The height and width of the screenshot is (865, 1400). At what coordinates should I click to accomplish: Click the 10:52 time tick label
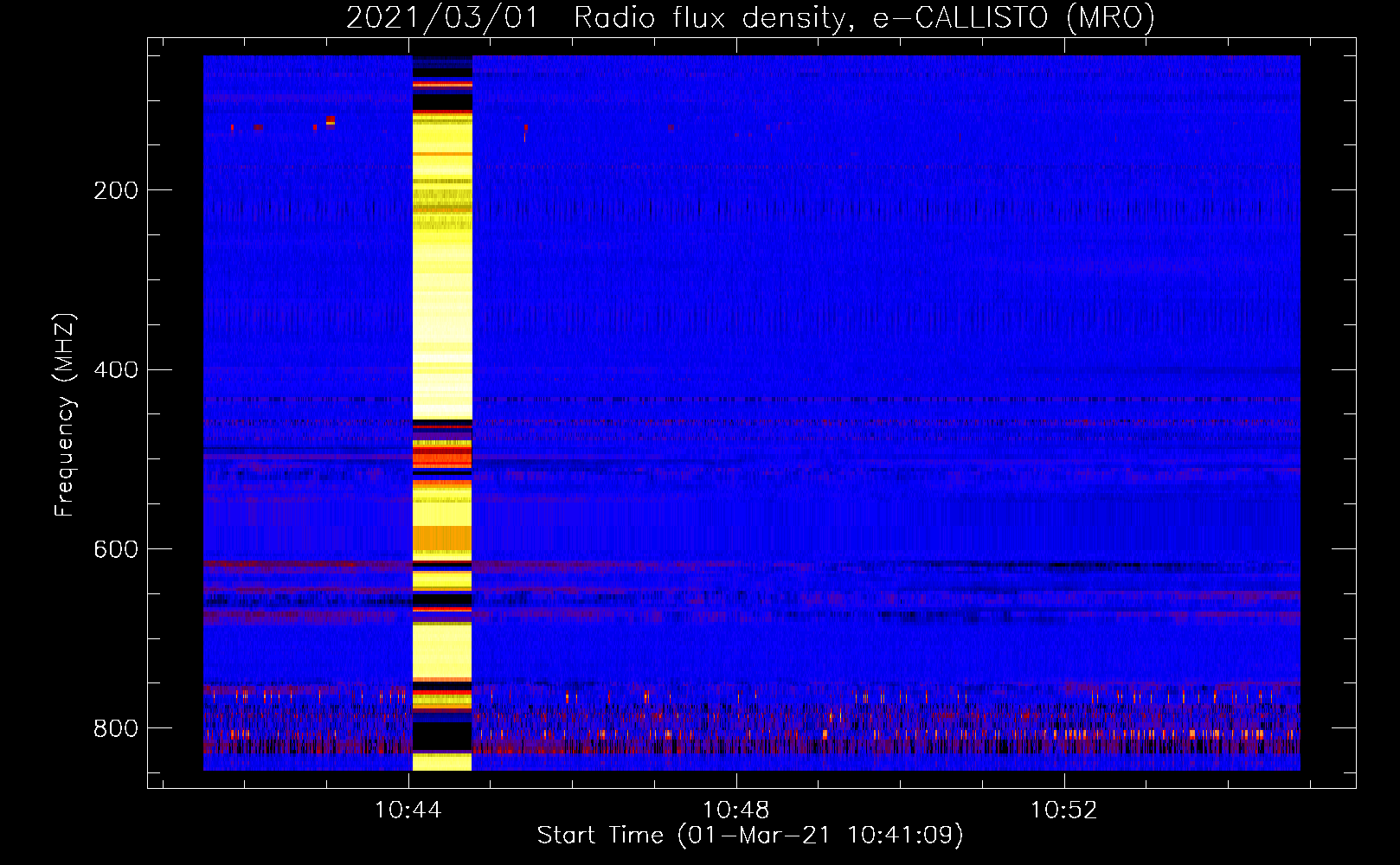1063,811
